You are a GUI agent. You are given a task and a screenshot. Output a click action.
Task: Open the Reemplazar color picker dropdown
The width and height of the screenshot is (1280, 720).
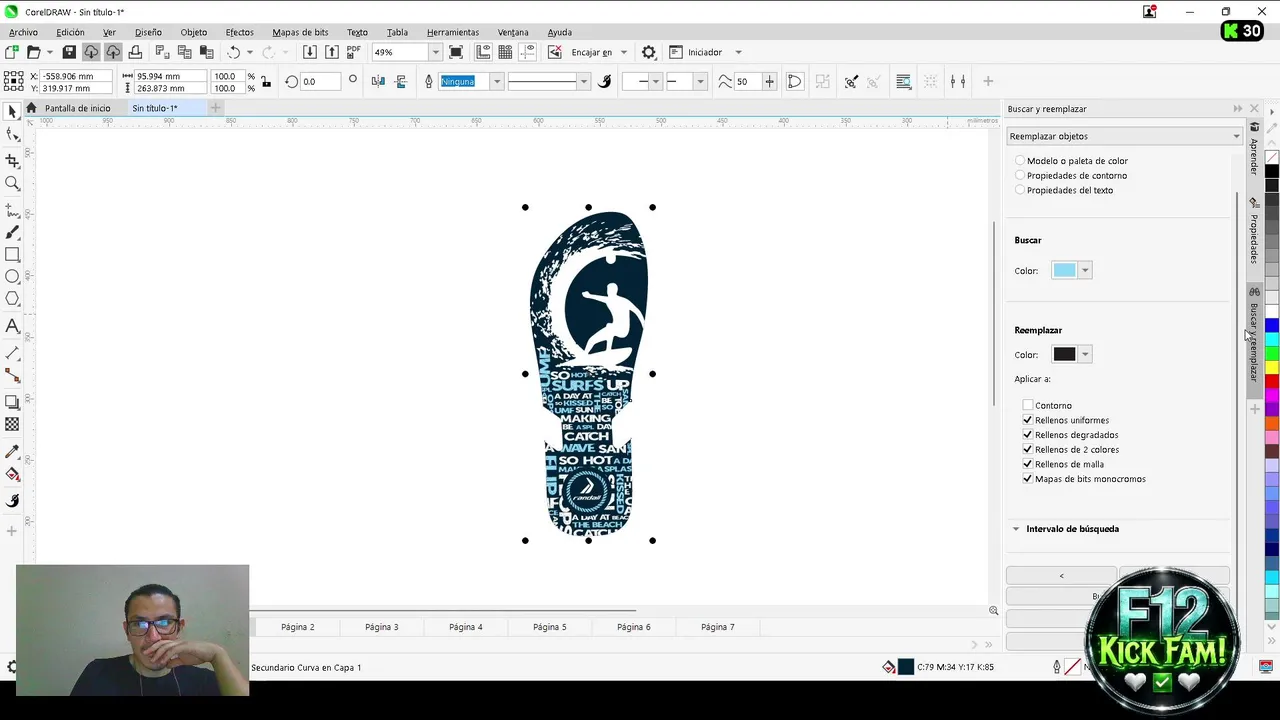tap(1085, 354)
